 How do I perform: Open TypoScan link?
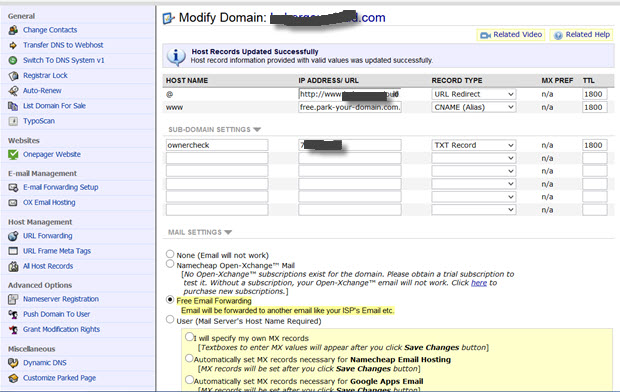click(x=39, y=121)
